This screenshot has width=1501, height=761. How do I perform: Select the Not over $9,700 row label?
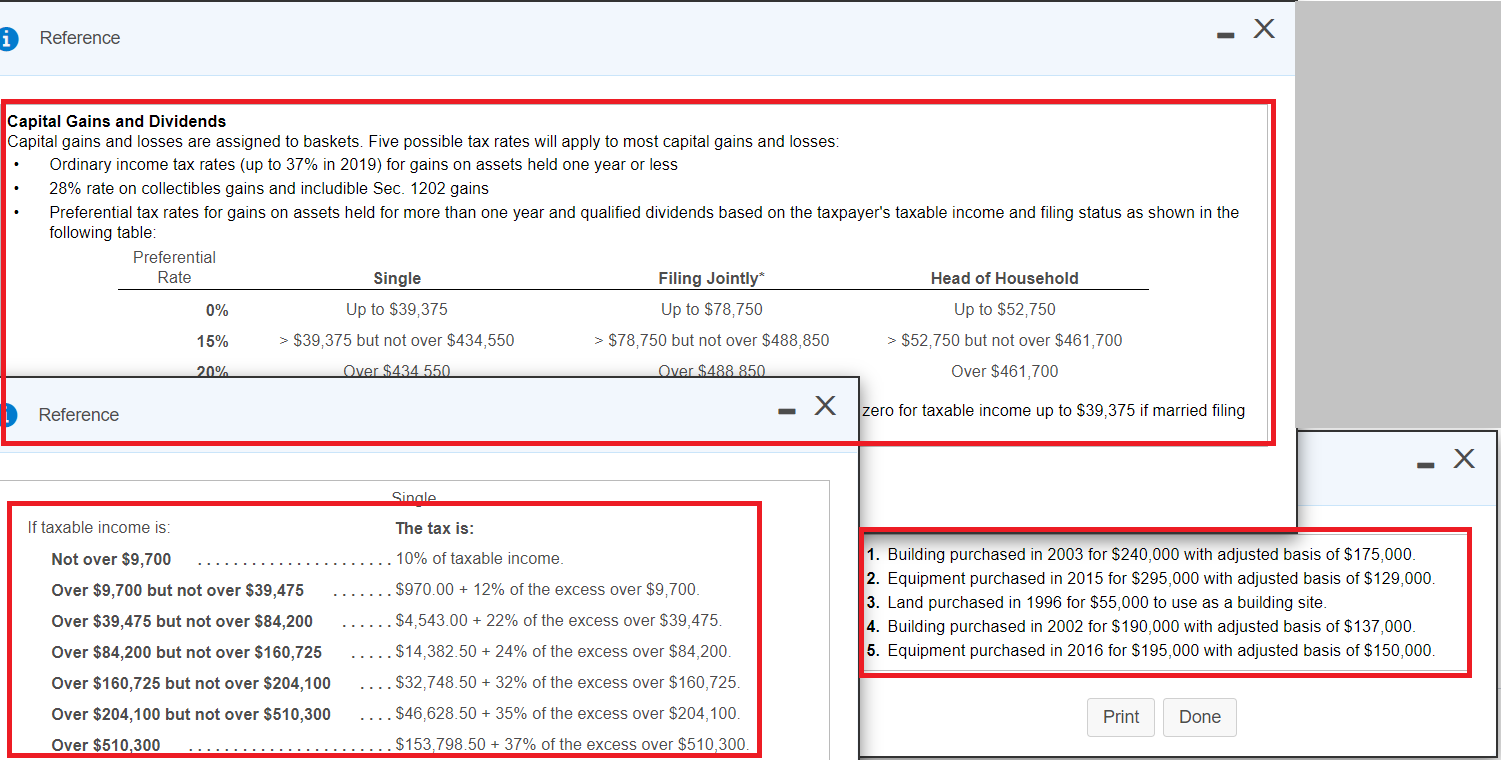(111, 559)
